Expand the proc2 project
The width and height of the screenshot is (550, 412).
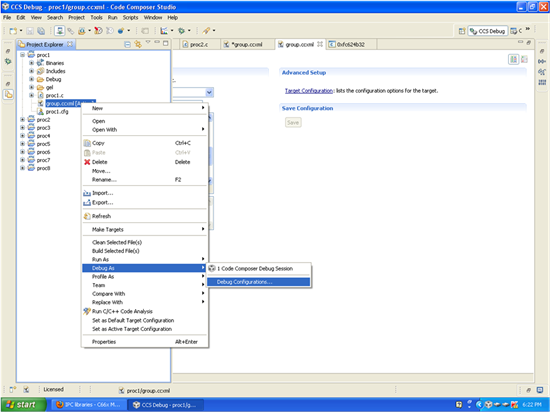(x=22, y=120)
